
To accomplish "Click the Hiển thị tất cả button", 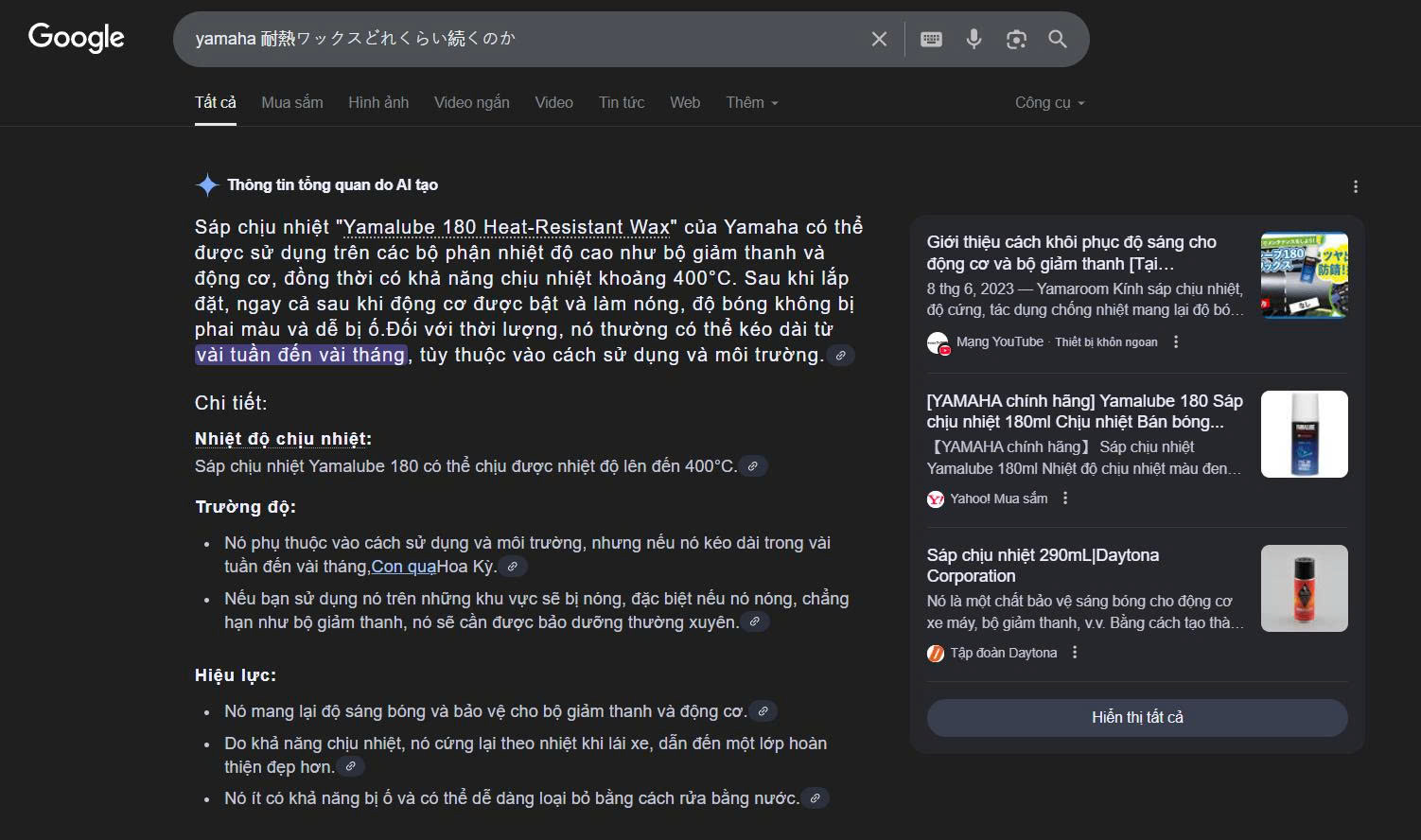I will click(1137, 717).
